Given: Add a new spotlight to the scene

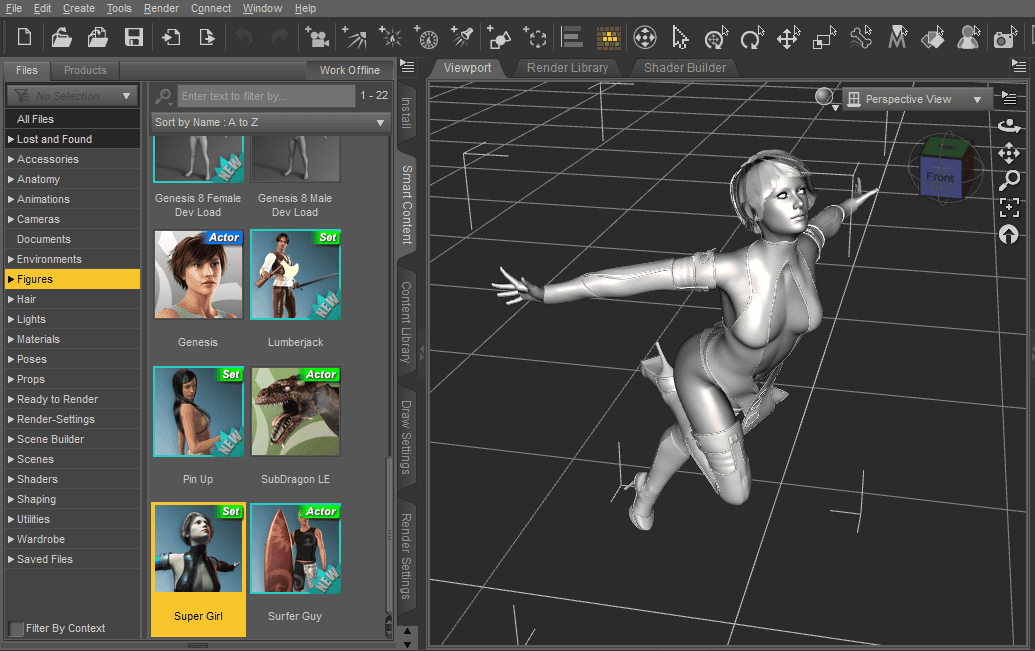Looking at the screenshot, I should pos(461,38).
